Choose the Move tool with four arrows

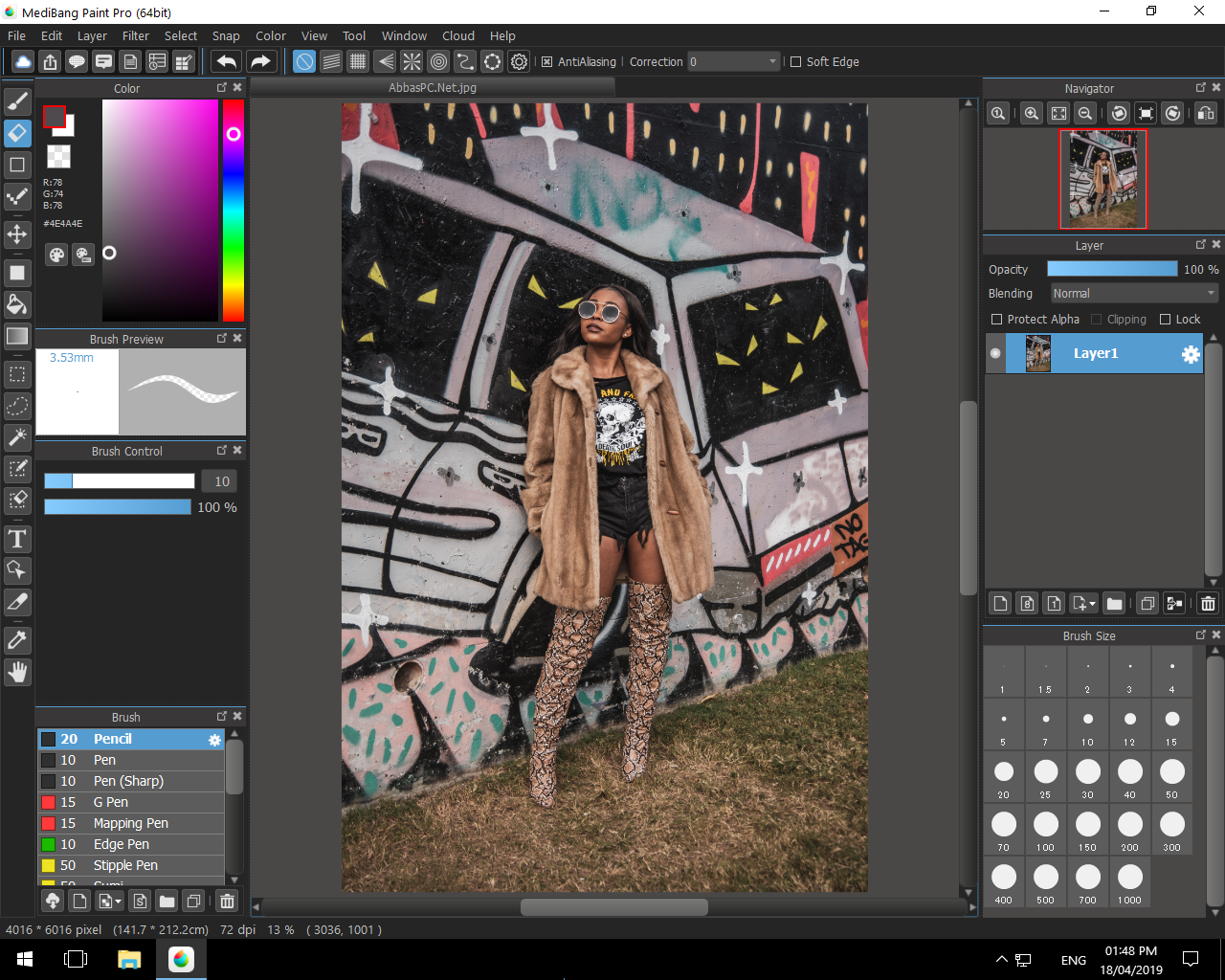pos(17,234)
